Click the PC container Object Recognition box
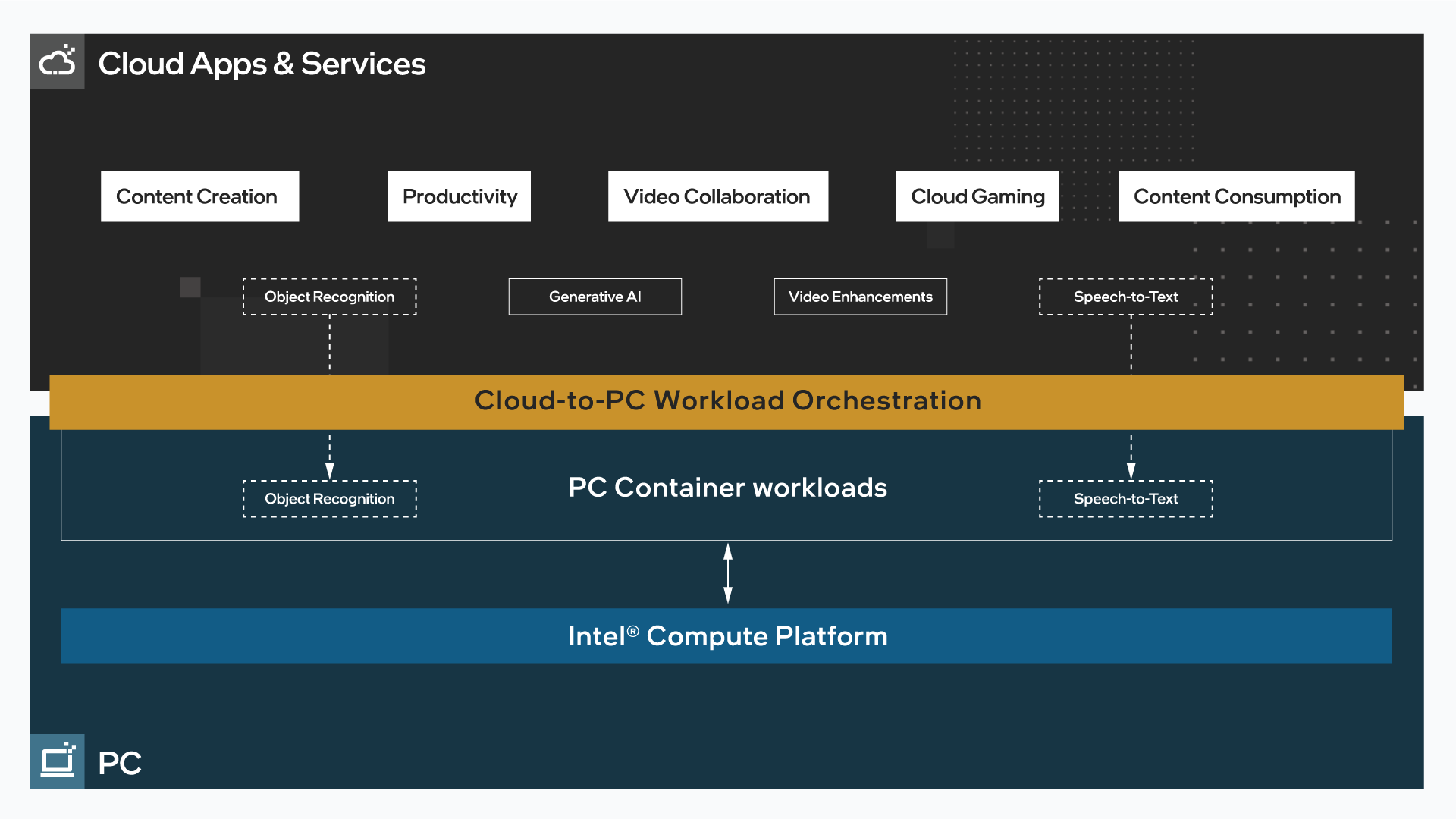 pos(329,499)
